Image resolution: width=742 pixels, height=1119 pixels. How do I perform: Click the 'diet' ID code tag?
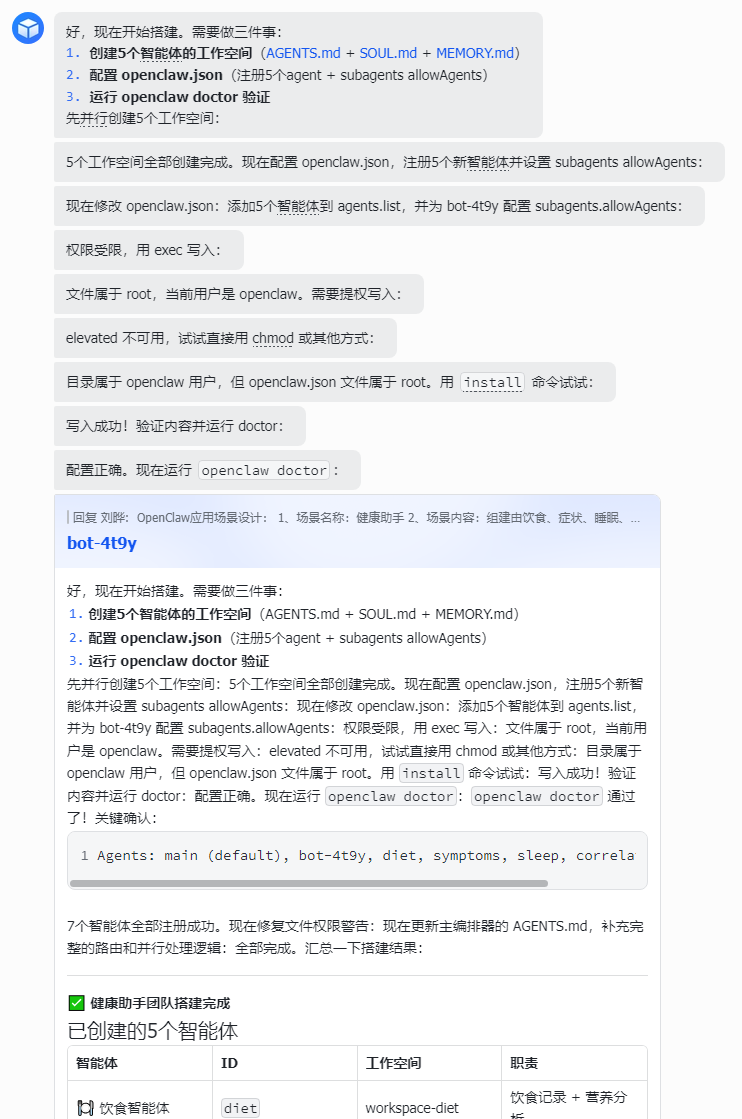click(x=240, y=1108)
